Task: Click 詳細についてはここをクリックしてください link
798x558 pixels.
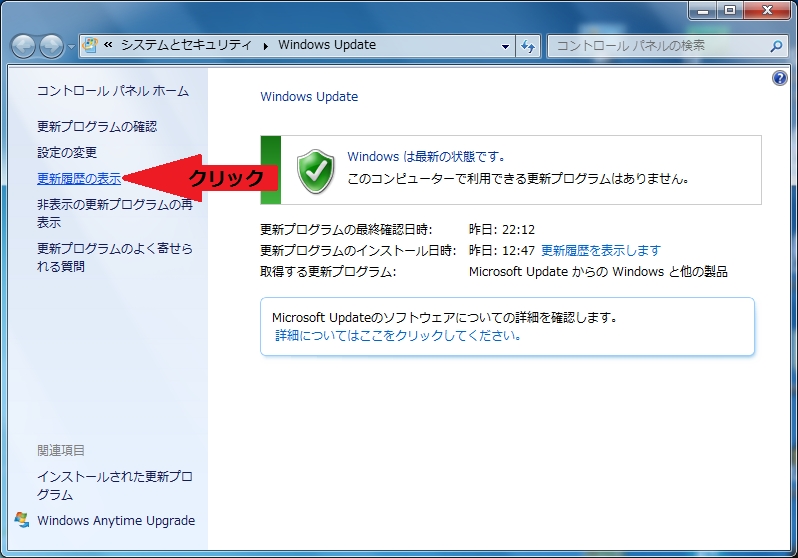Action: 398,336
